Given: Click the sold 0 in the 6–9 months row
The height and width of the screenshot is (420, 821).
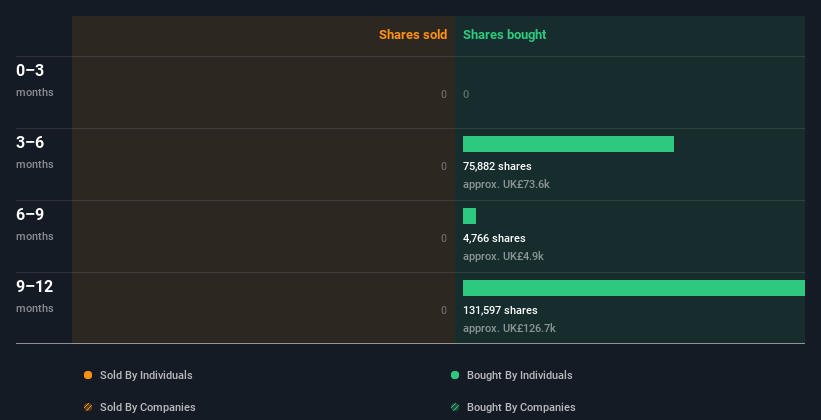Looking at the screenshot, I should [x=444, y=238].
